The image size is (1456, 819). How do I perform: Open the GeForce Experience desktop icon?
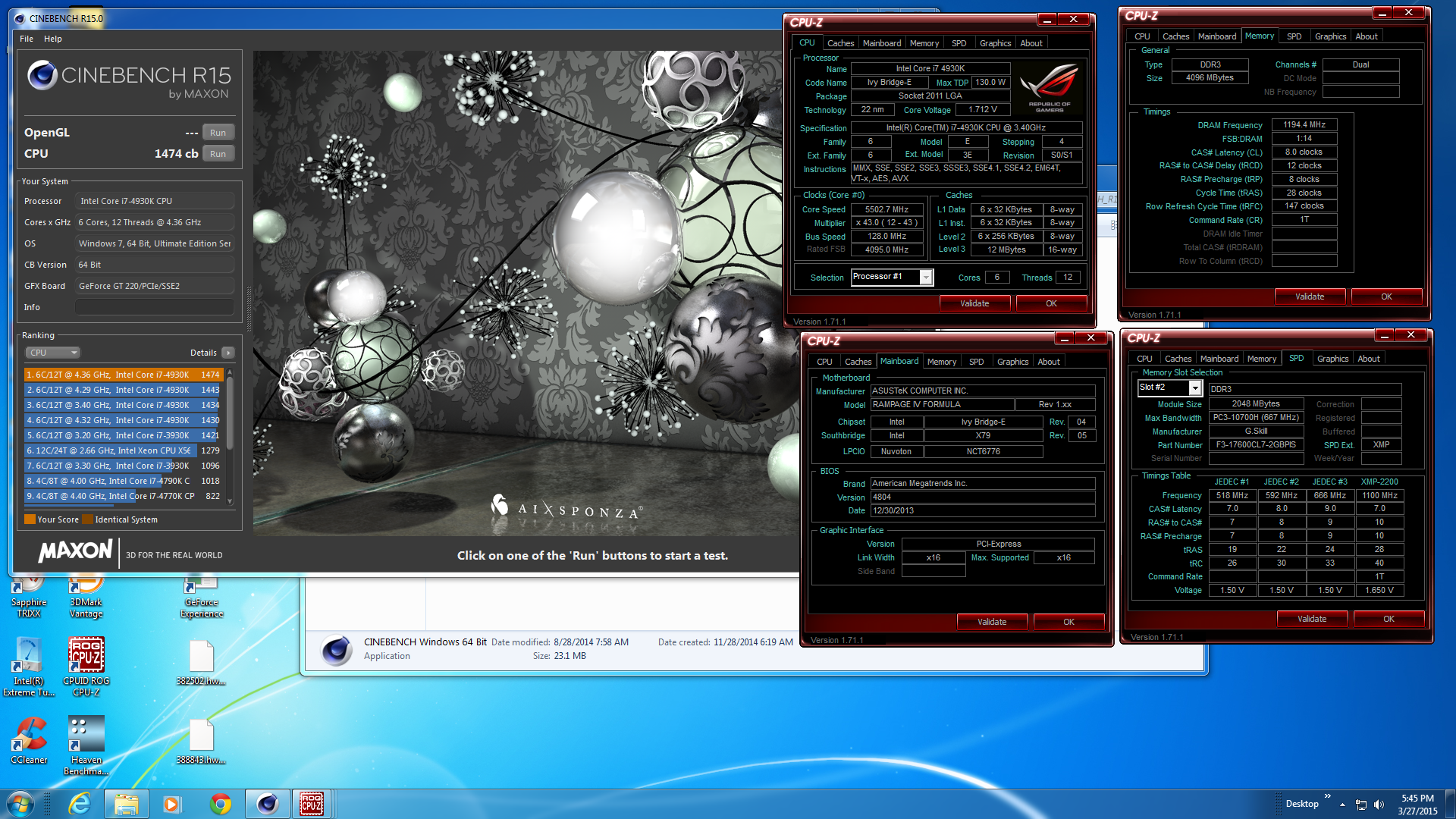[202, 598]
